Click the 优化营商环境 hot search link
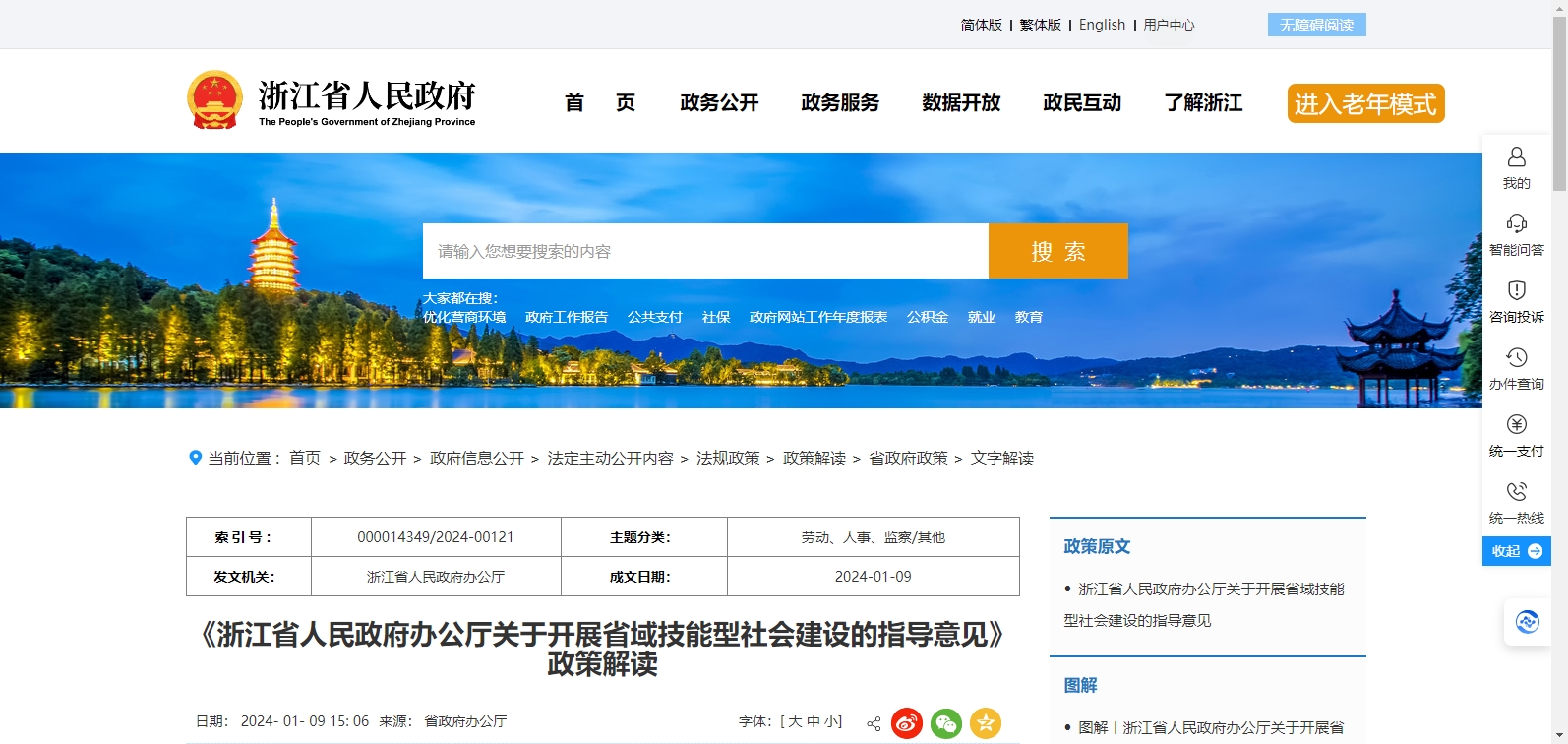 point(464,317)
